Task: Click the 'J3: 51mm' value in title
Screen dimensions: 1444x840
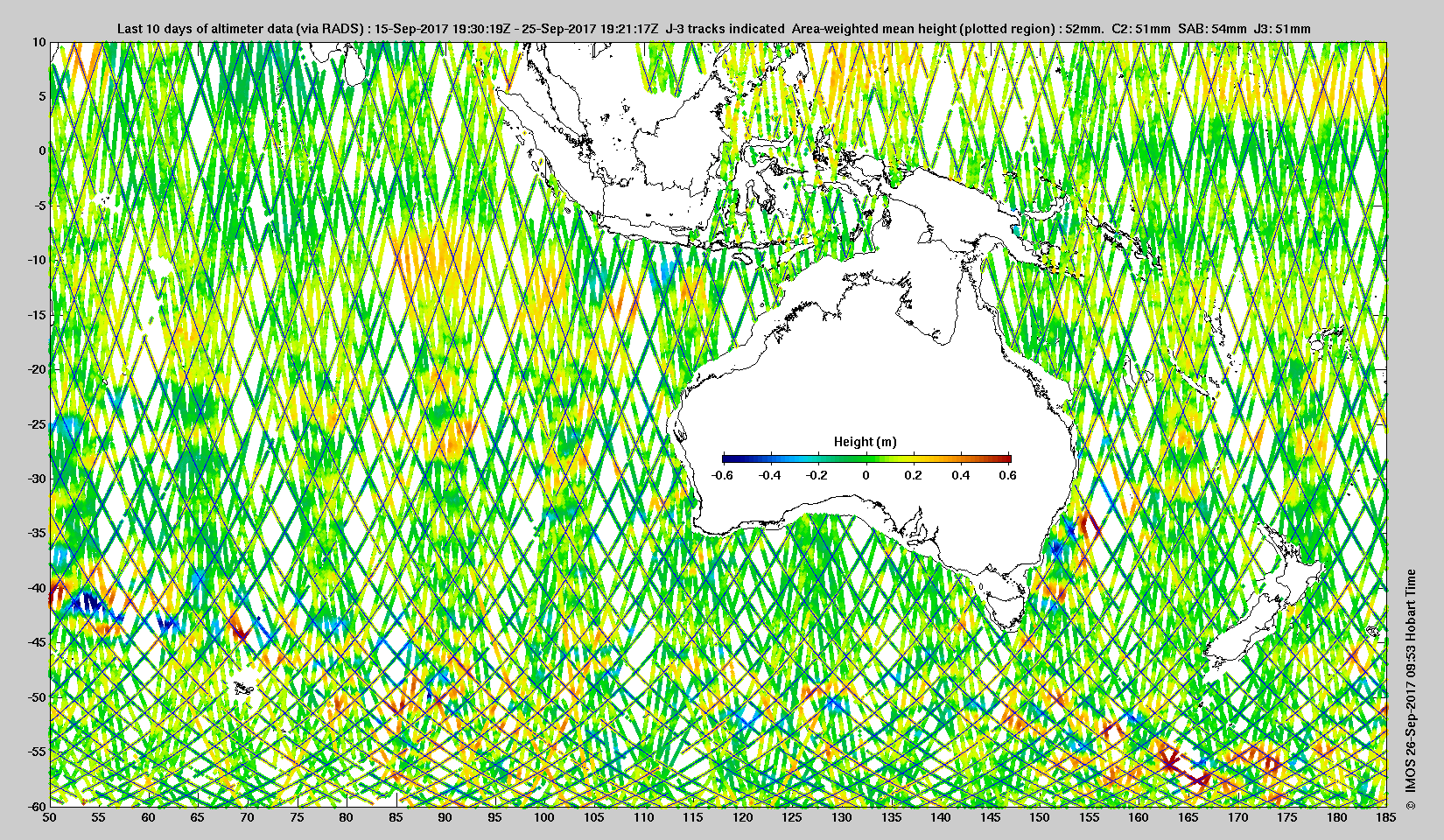Action: coord(1282,29)
